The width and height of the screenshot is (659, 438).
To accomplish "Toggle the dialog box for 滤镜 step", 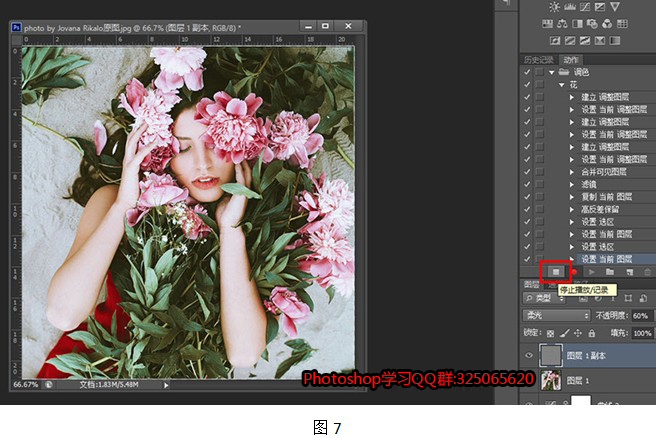I will pos(539,184).
